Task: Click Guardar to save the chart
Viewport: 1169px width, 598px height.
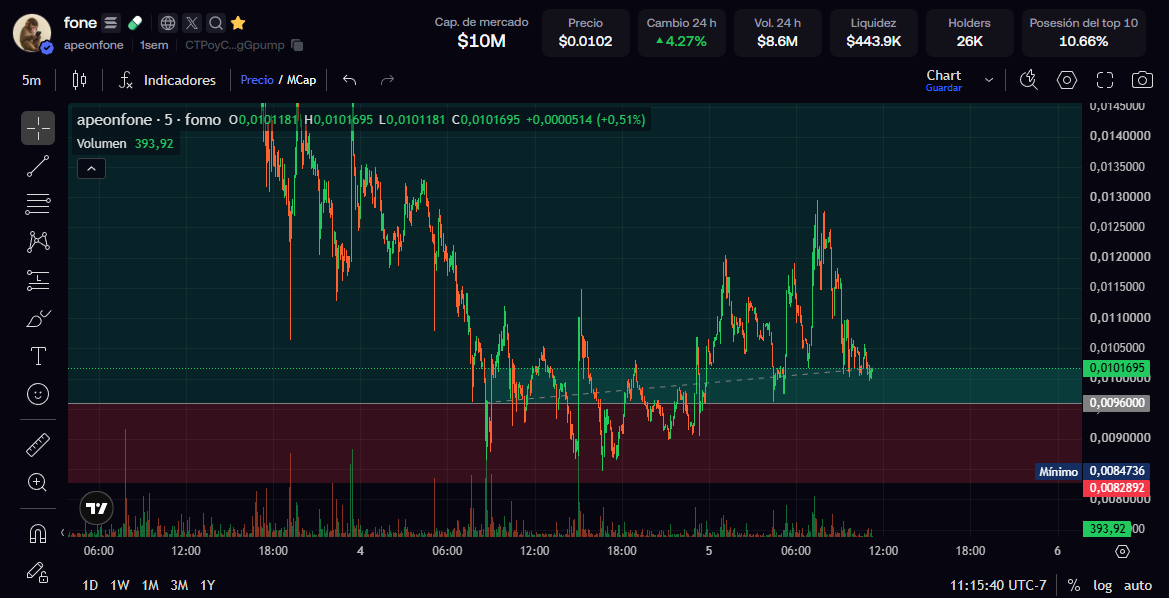Action: (944, 88)
